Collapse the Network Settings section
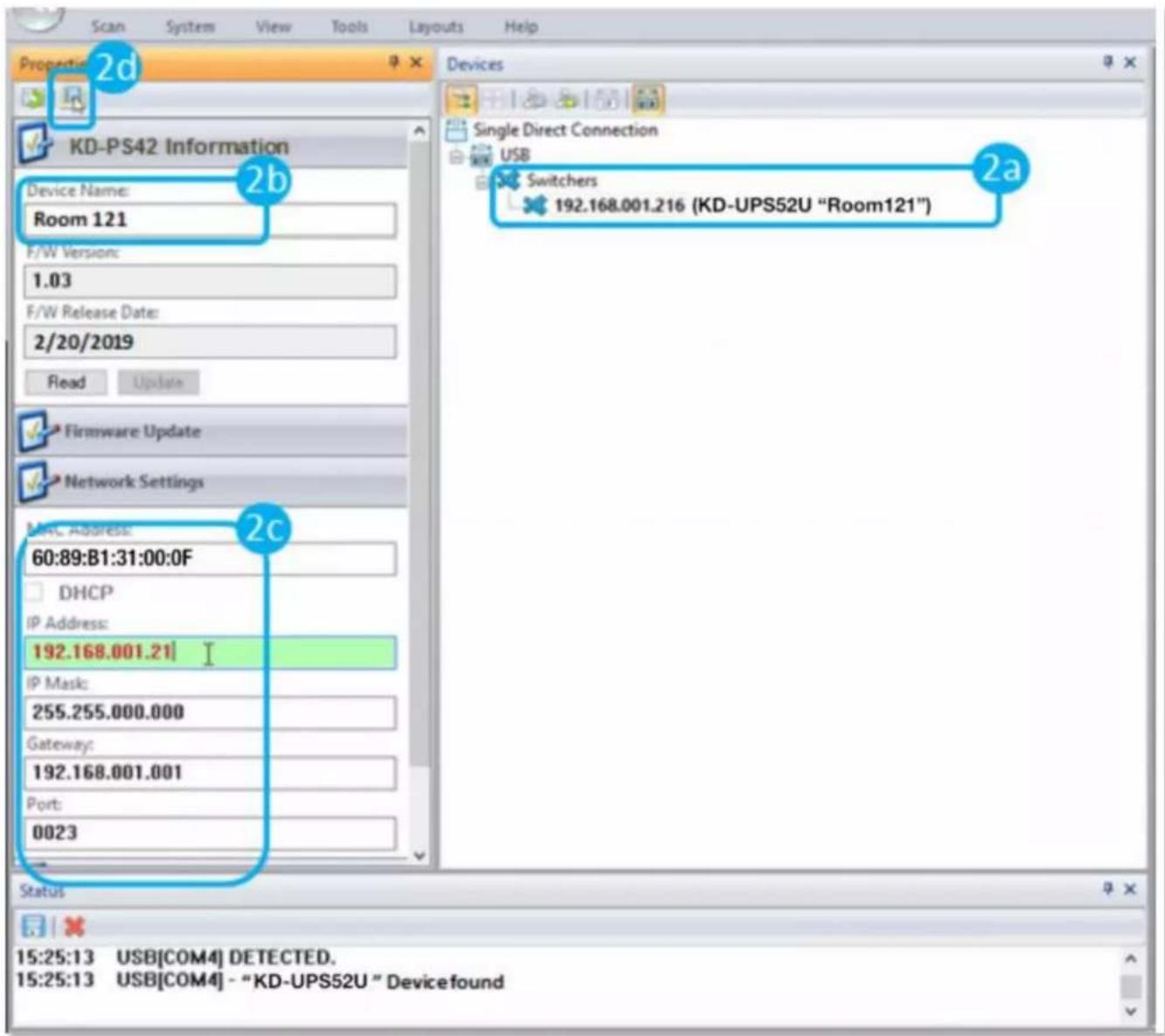 (x=211, y=482)
